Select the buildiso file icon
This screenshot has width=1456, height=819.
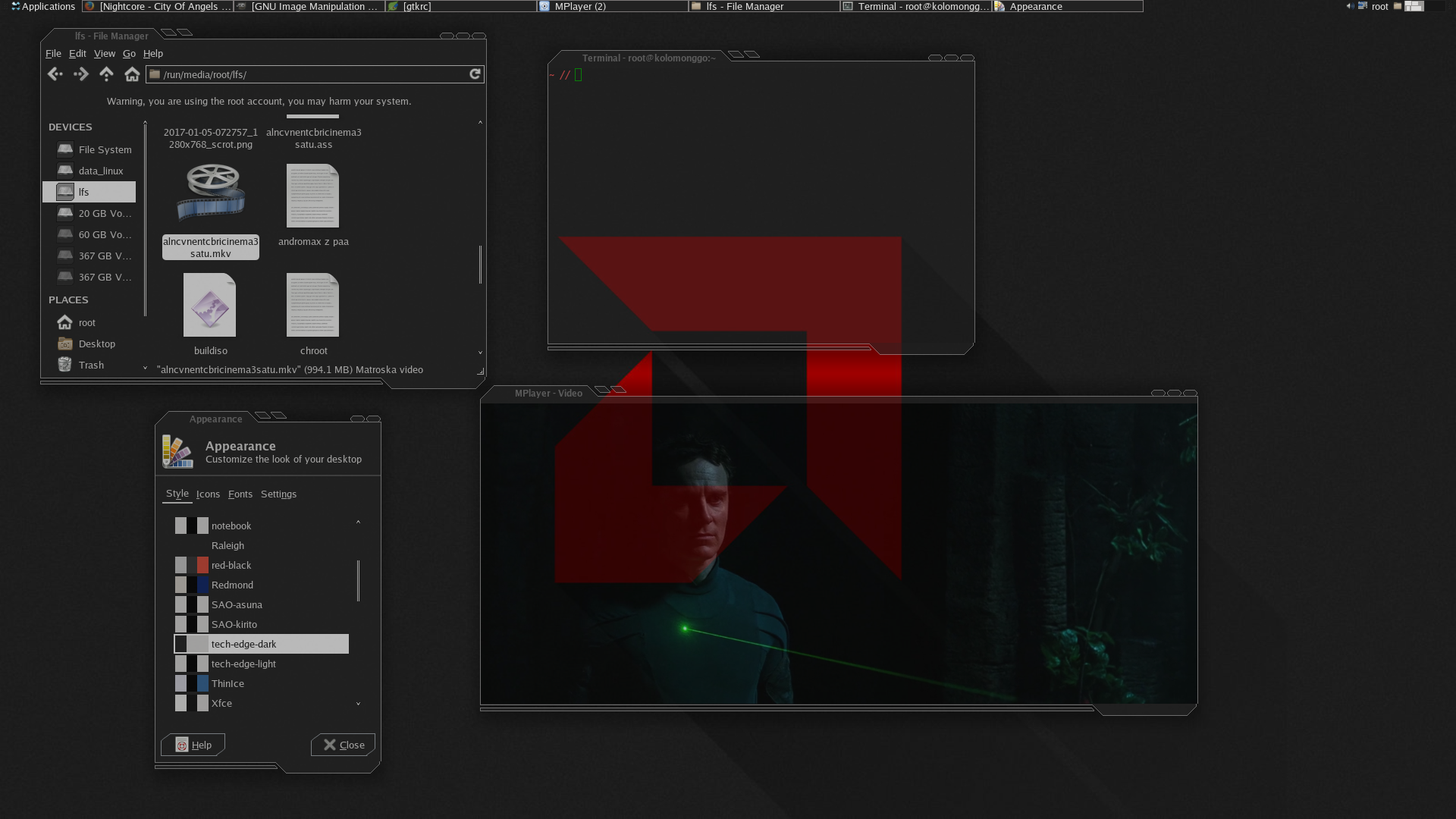pos(210,305)
